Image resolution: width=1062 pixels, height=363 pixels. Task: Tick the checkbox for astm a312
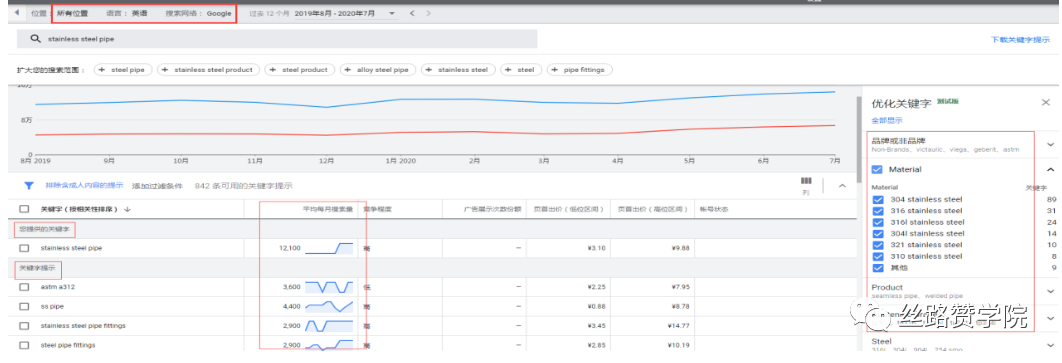(25, 287)
